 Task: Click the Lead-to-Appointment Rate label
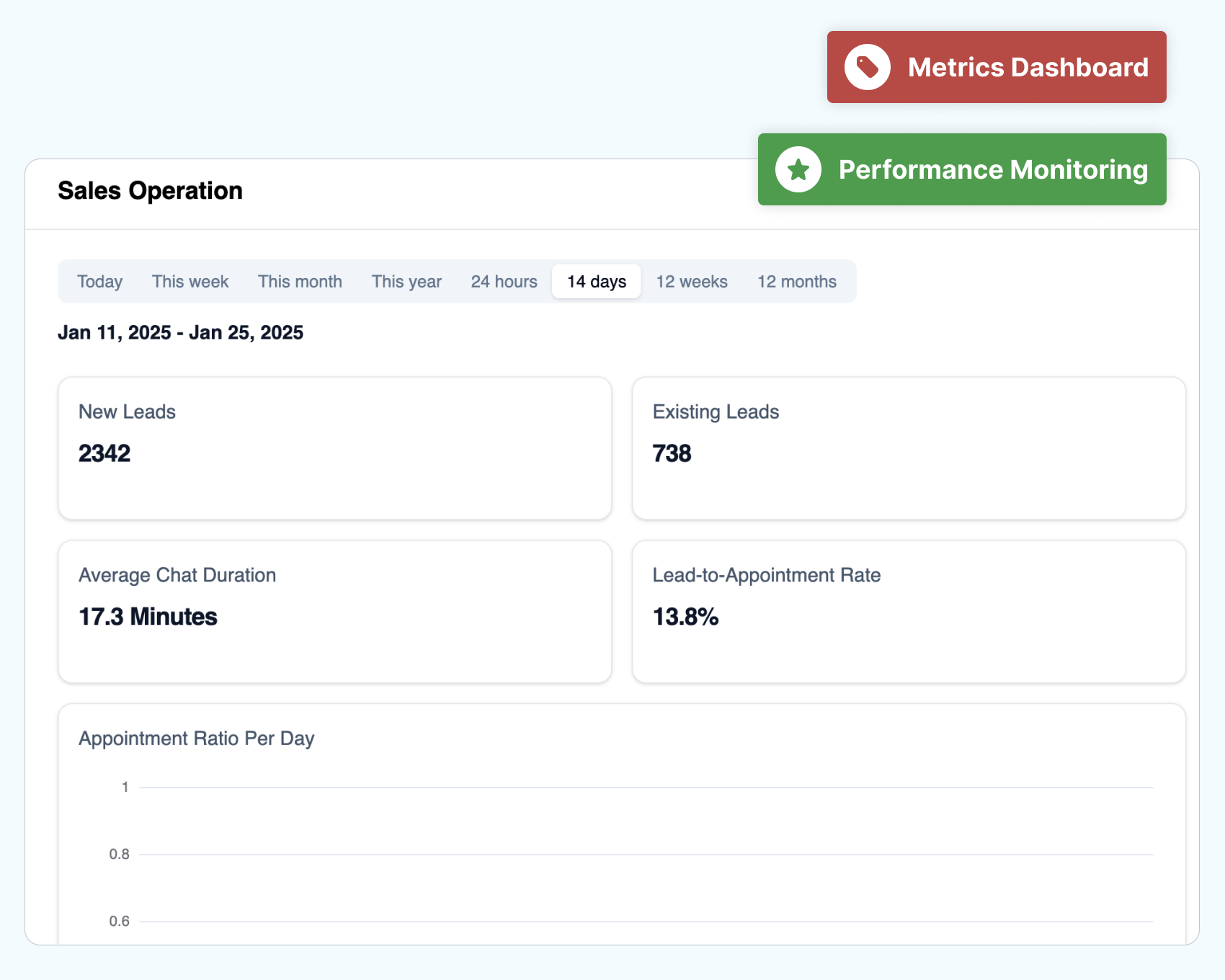[767, 575]
